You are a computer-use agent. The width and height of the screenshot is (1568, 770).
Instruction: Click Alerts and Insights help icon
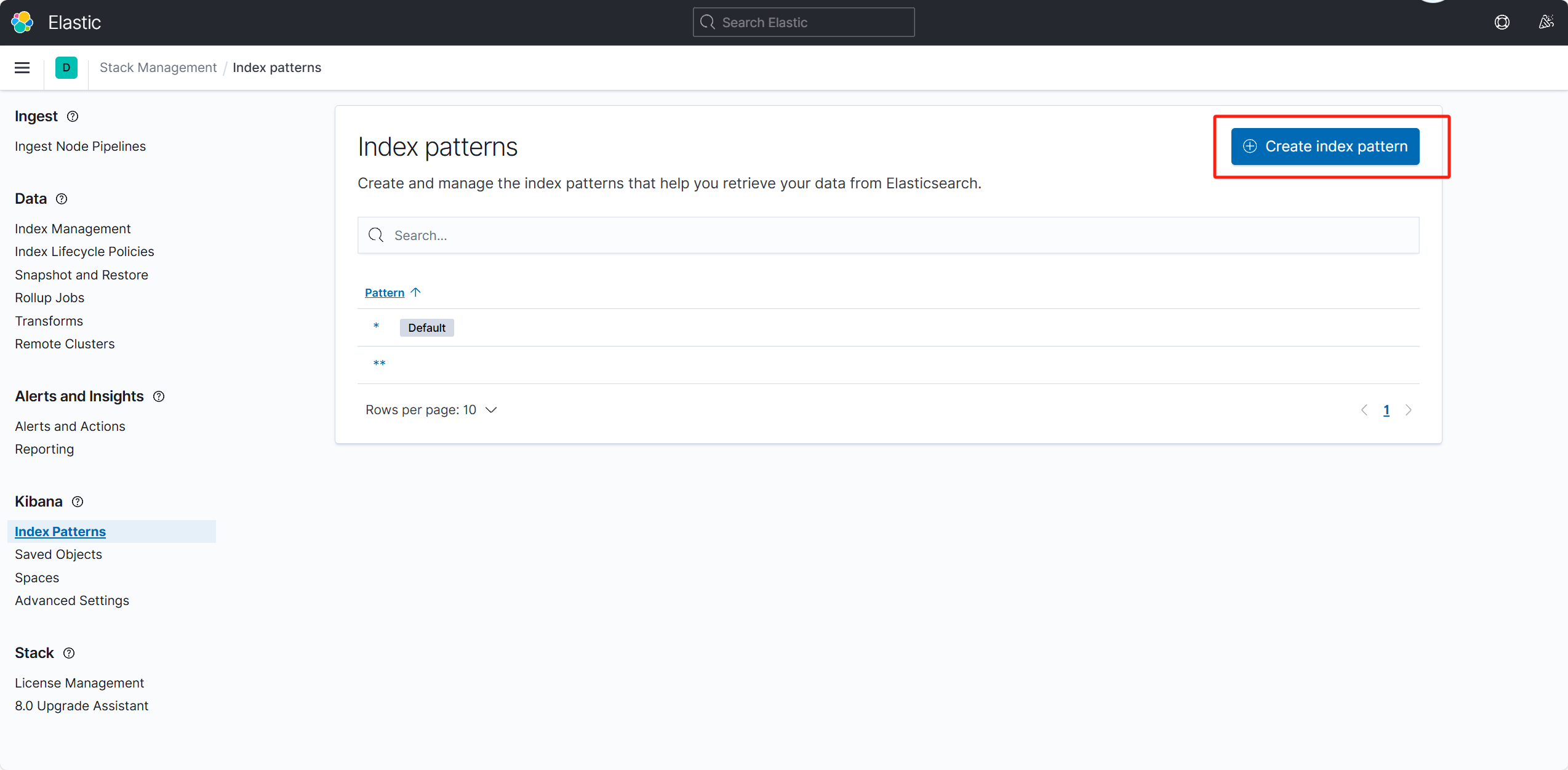[x=159, y=396]
